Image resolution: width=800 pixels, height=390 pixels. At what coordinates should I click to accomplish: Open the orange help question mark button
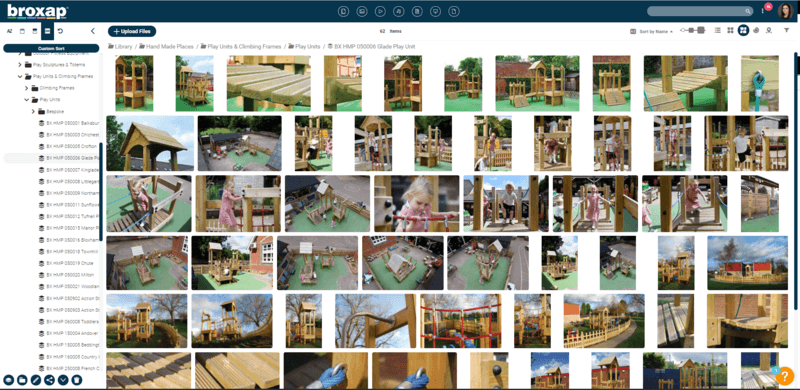784,376
